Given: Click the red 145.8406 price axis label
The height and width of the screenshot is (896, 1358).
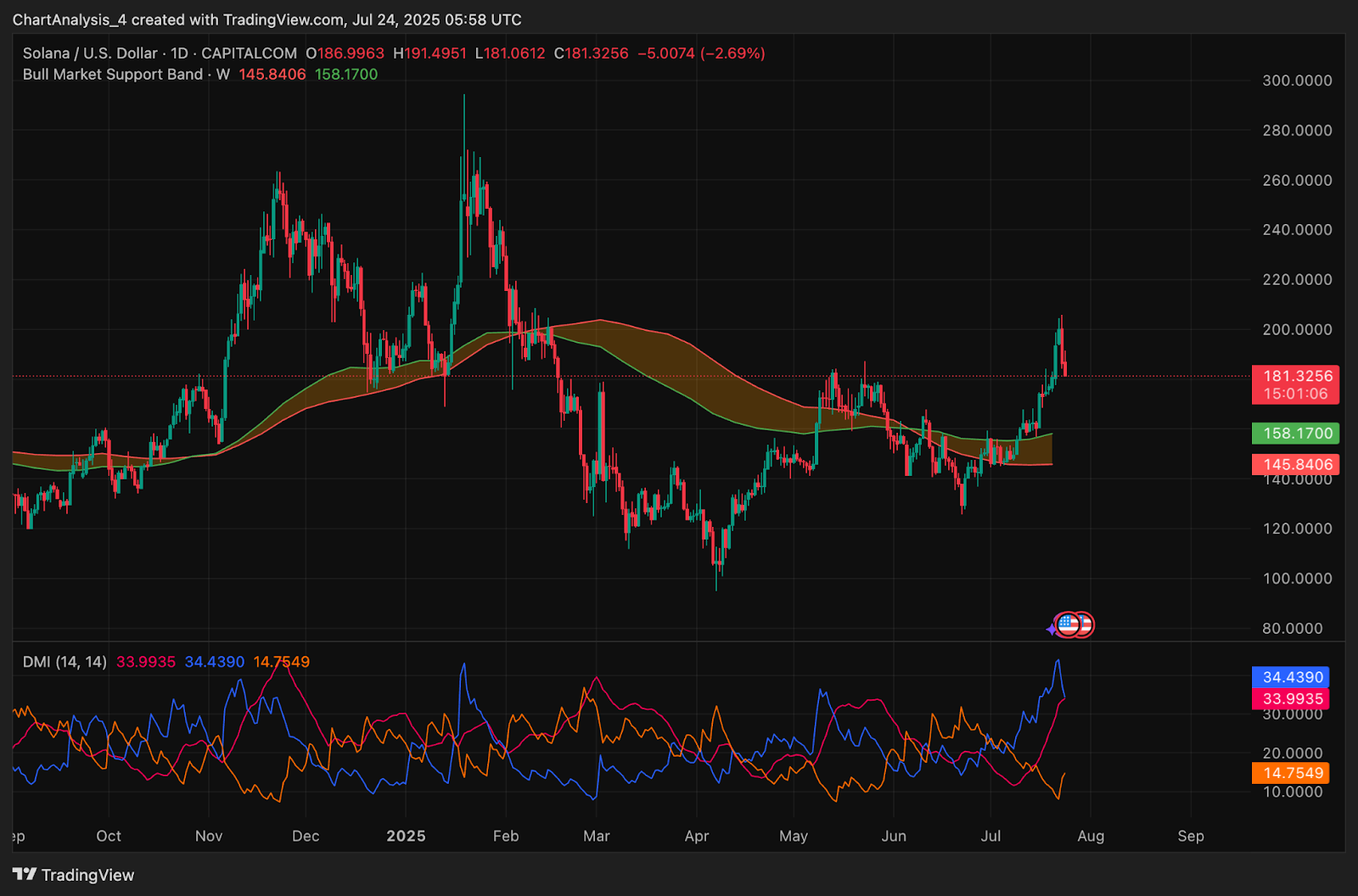Looking at the screenshot, I should [1295, 464].
